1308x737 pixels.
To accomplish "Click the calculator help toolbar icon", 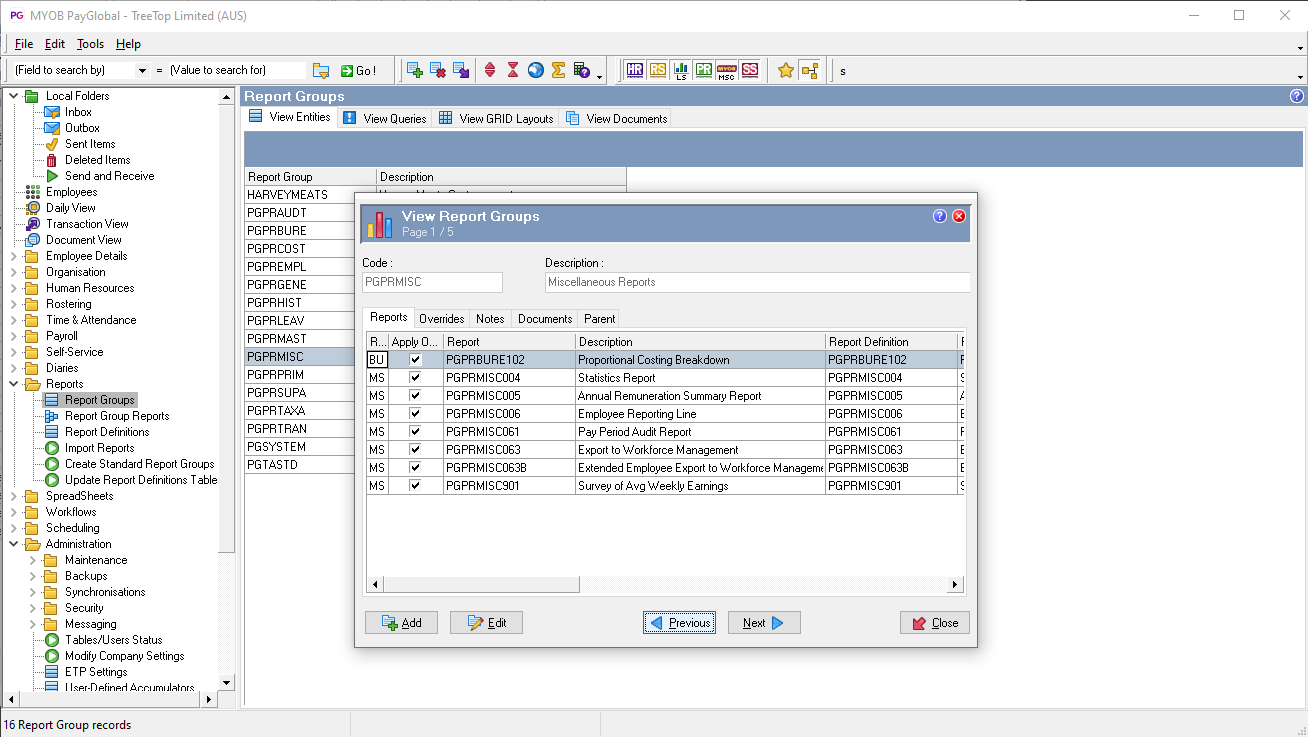I will coord(582,70).
